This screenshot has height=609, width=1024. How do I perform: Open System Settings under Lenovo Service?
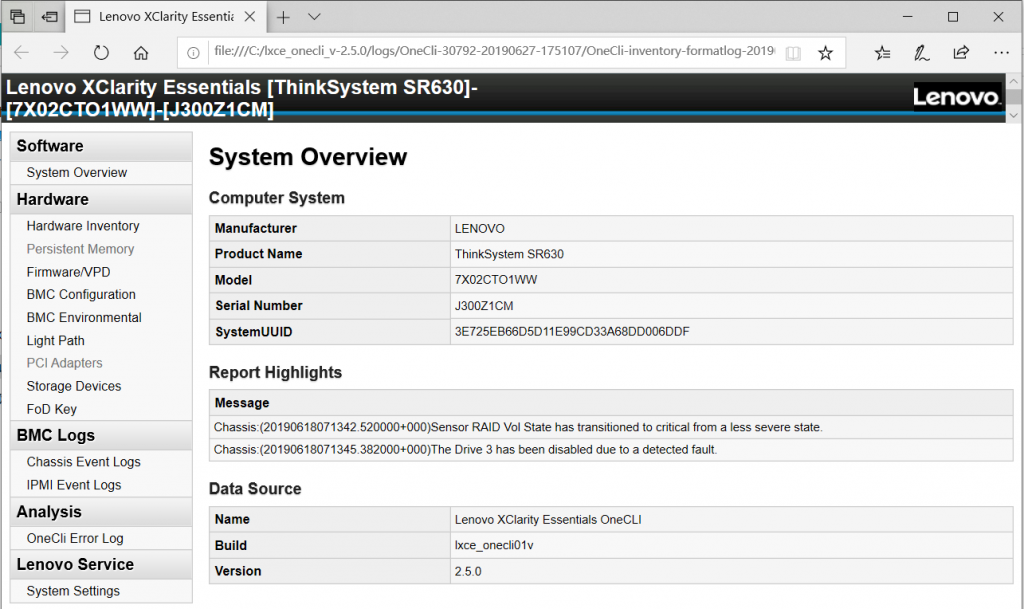pyautogui.click(x=73, y=591)
